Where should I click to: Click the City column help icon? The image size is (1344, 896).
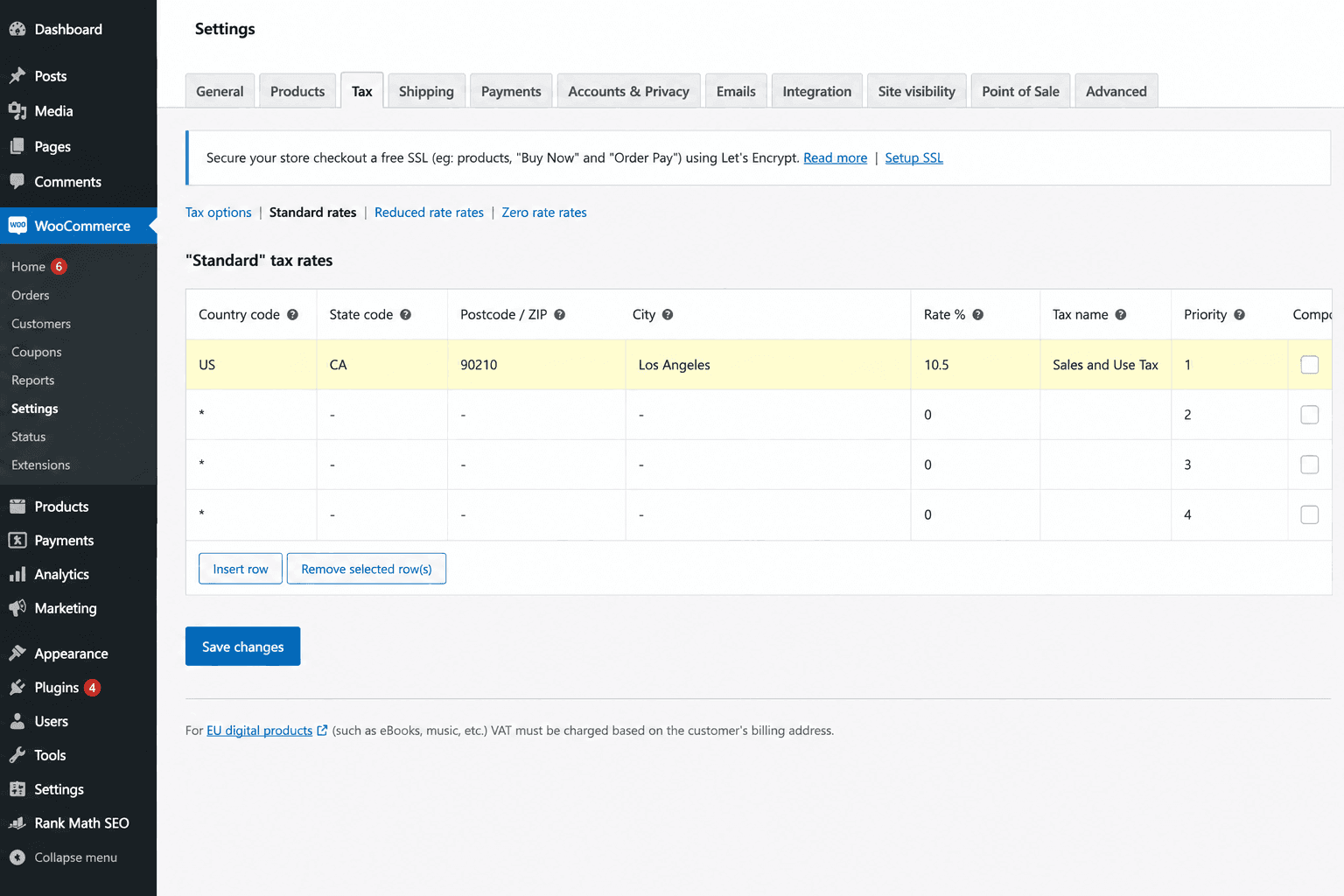coord(668,314)
